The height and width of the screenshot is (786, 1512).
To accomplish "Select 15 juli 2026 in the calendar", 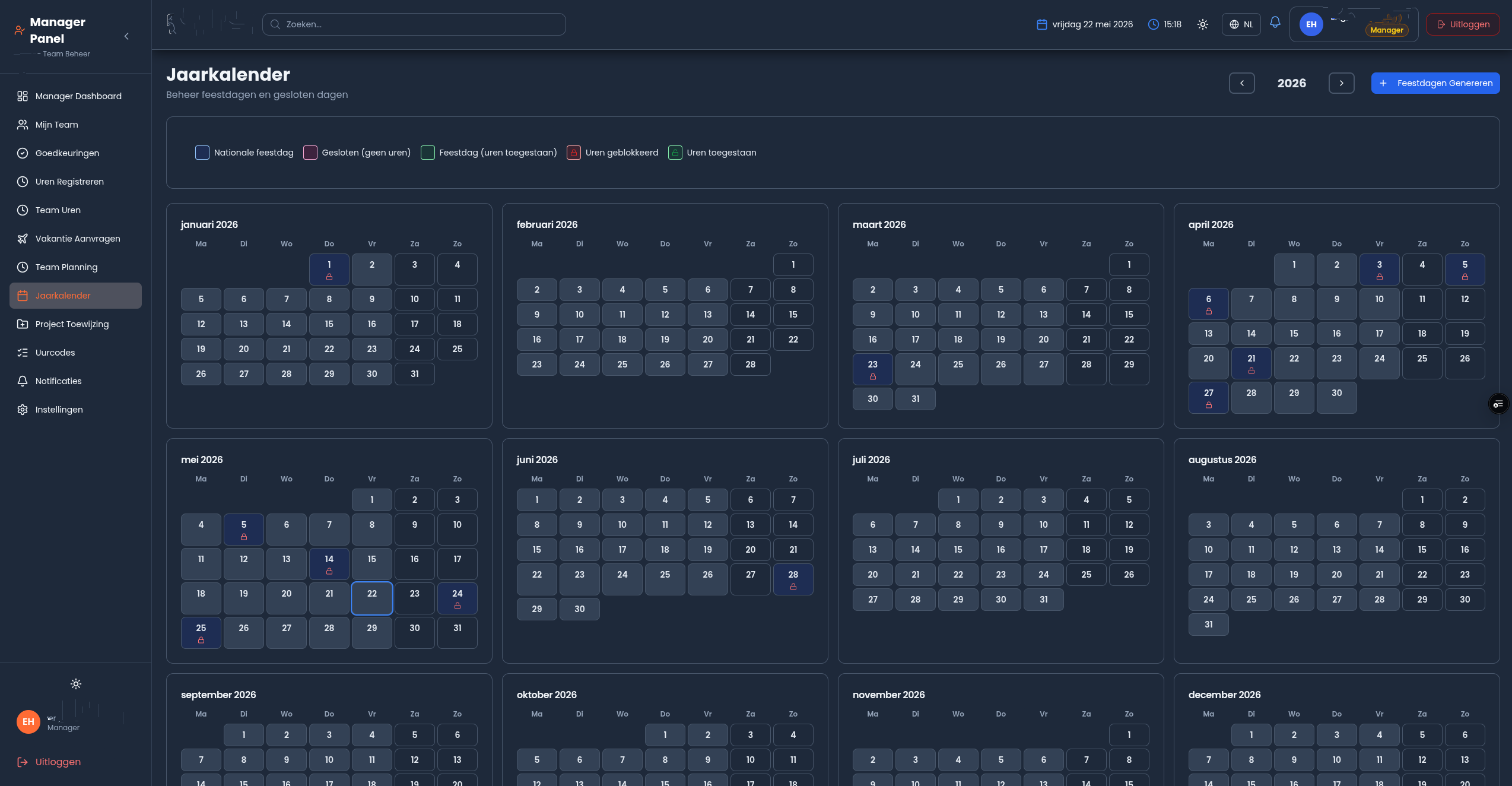I will pos(958,550).
